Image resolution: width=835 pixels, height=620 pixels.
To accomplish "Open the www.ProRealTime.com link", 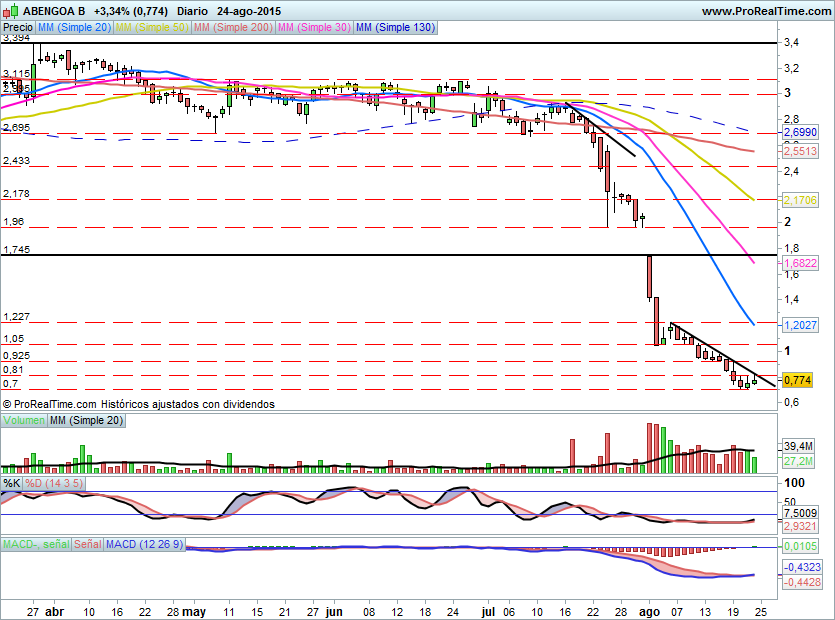I will (x=766, y=11).
